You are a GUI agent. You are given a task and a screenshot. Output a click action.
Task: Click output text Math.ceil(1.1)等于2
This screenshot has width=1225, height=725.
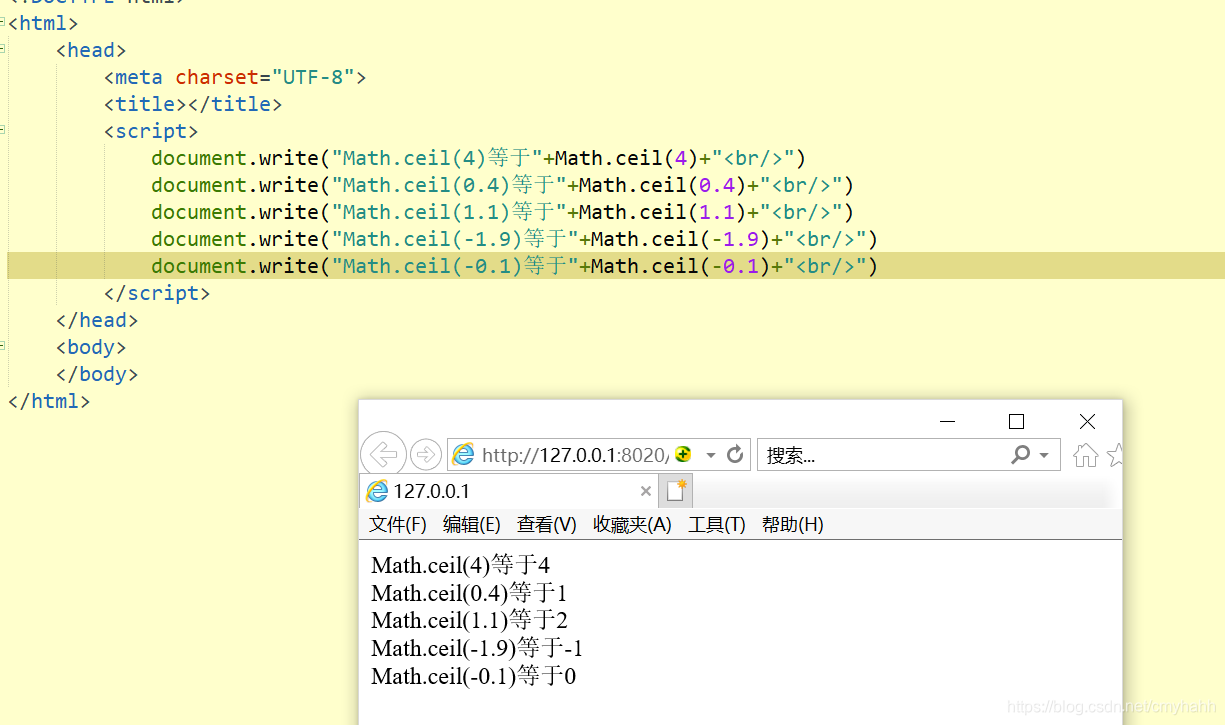[x=469, y=620]
